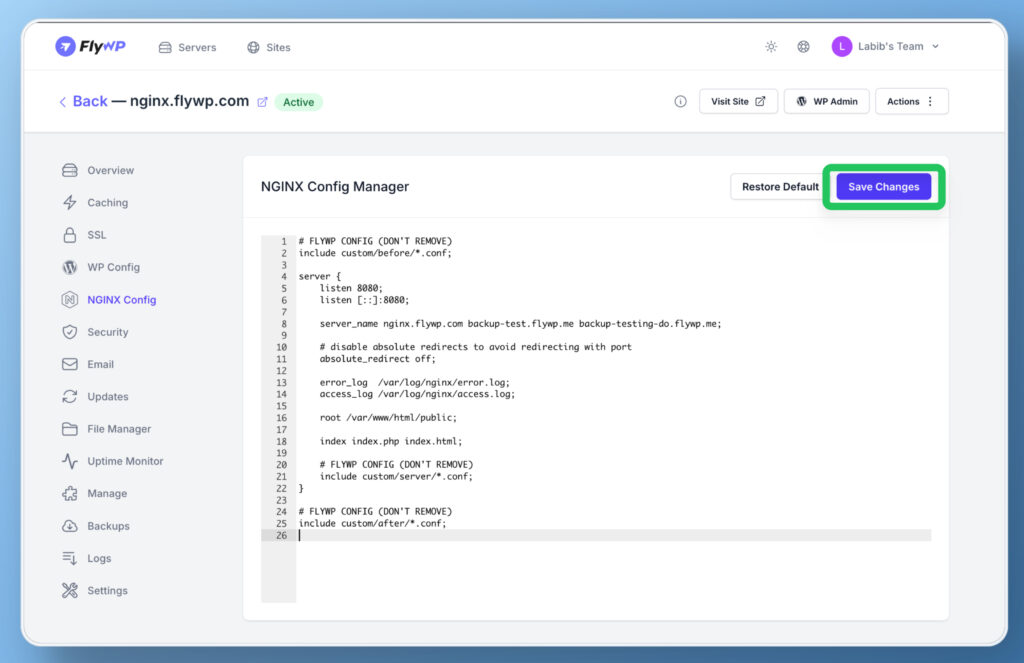Click 'root /var/www/html/public;' line
This screenshot has height=663, width=1024.
389,417
